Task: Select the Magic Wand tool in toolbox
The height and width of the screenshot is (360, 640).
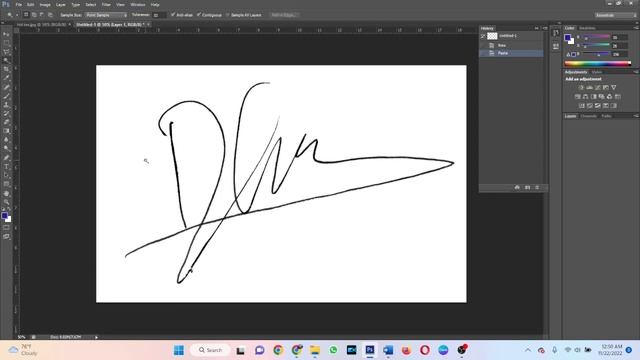Action: (x=6, y=60)
